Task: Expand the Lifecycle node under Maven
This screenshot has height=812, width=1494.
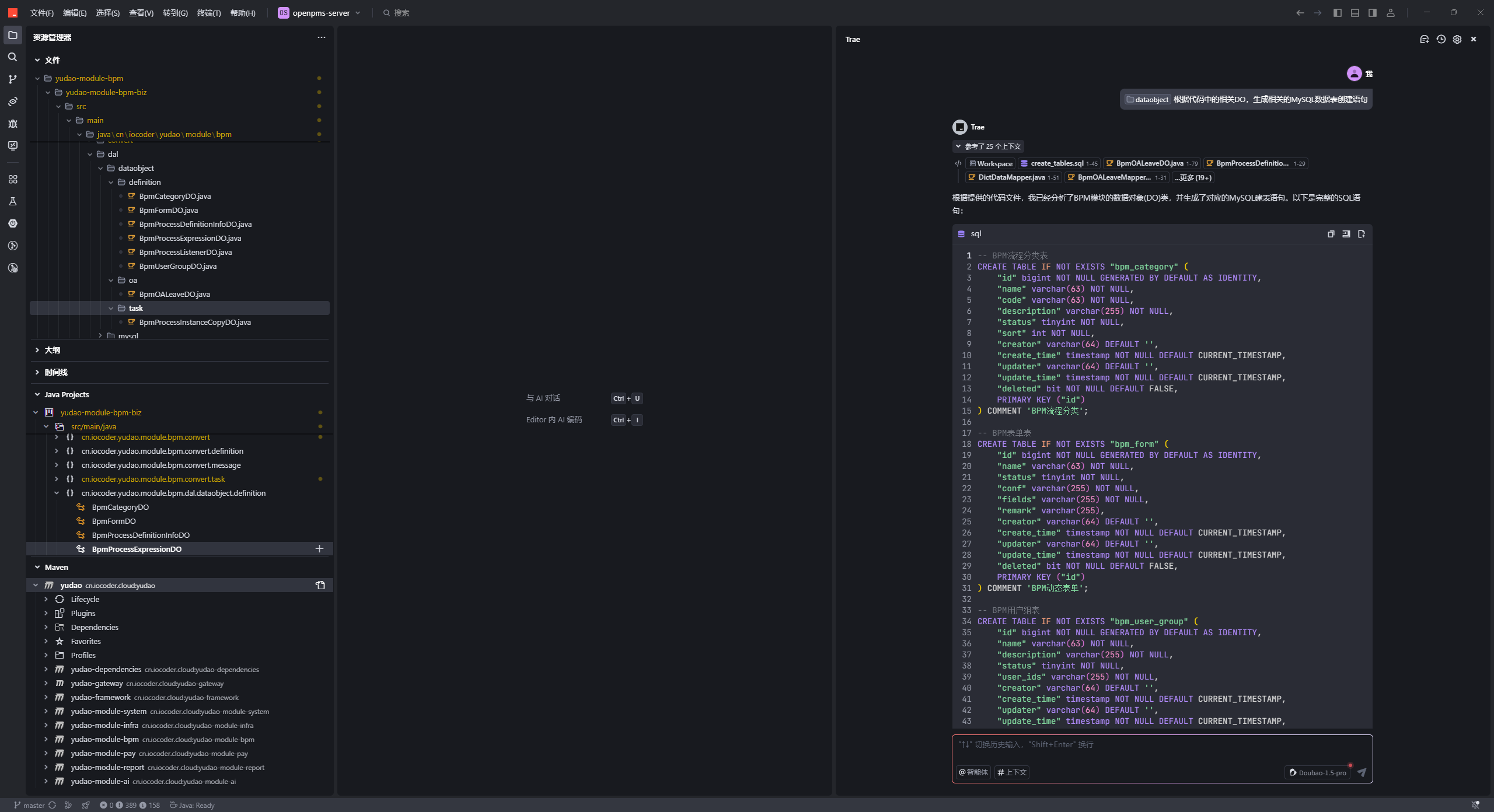Action: tap(46, 599)
